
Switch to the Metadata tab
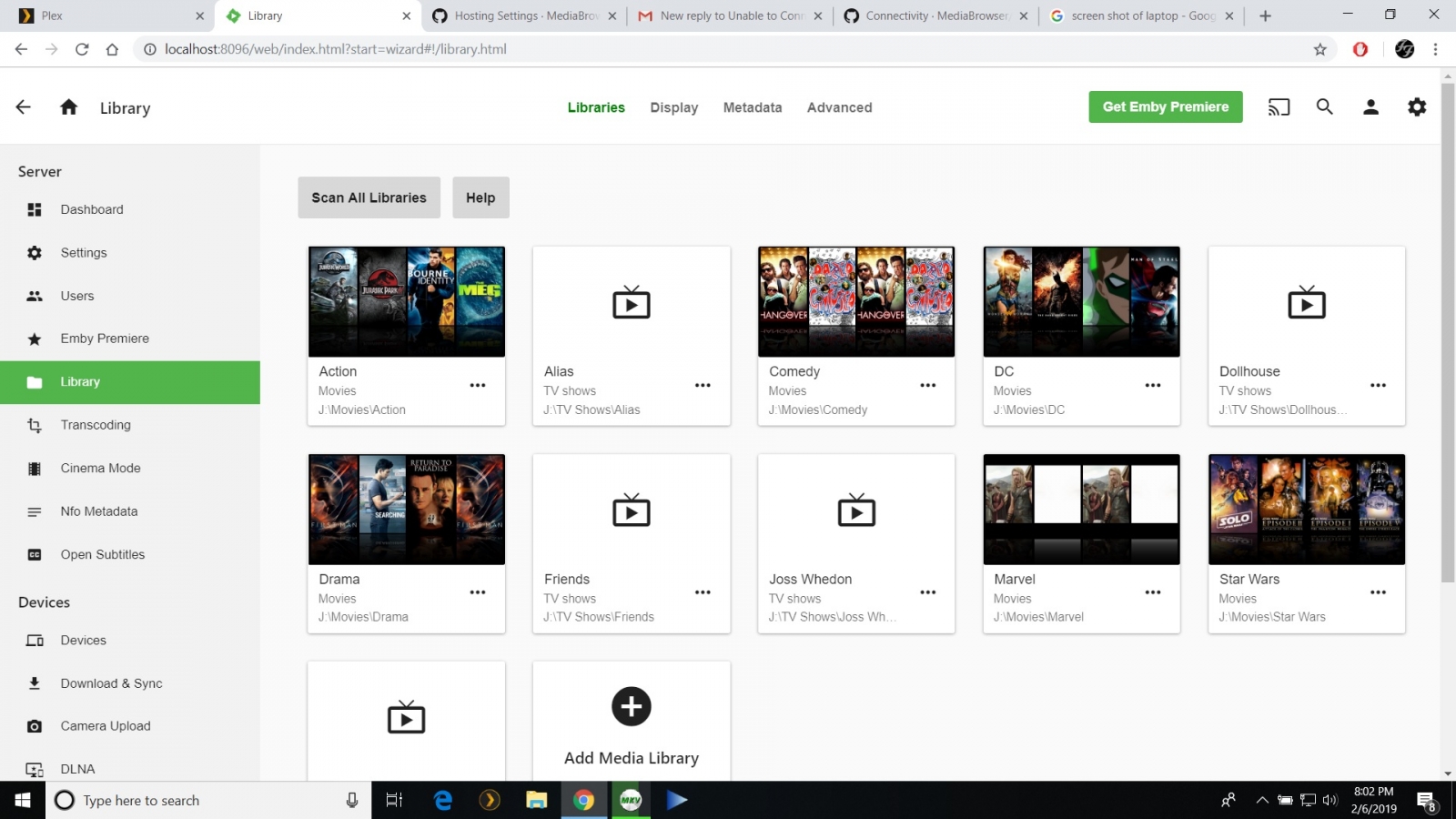[752, 107]
